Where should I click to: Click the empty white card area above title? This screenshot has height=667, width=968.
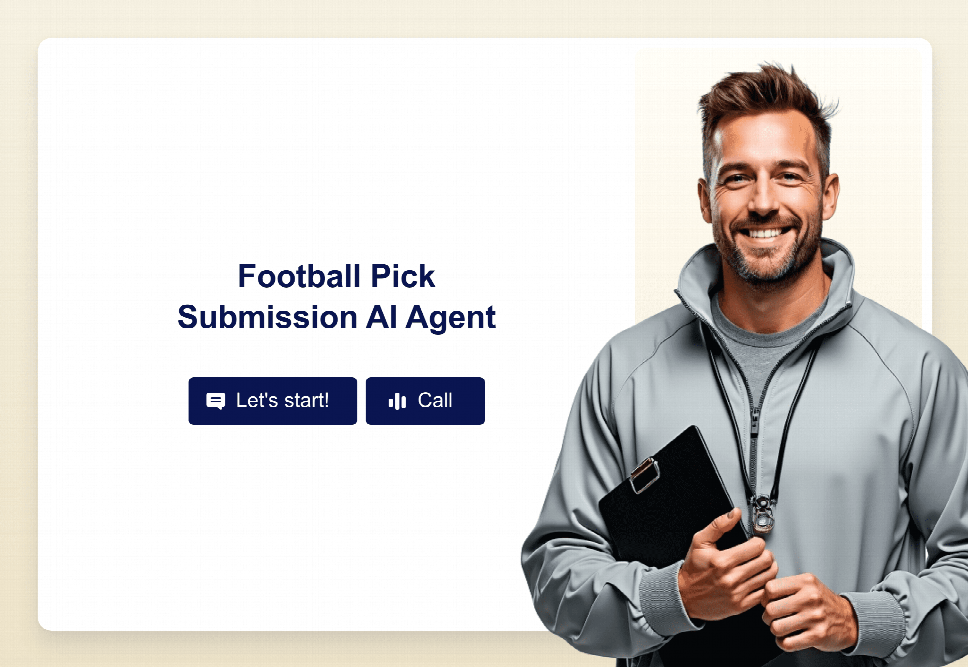336,148
